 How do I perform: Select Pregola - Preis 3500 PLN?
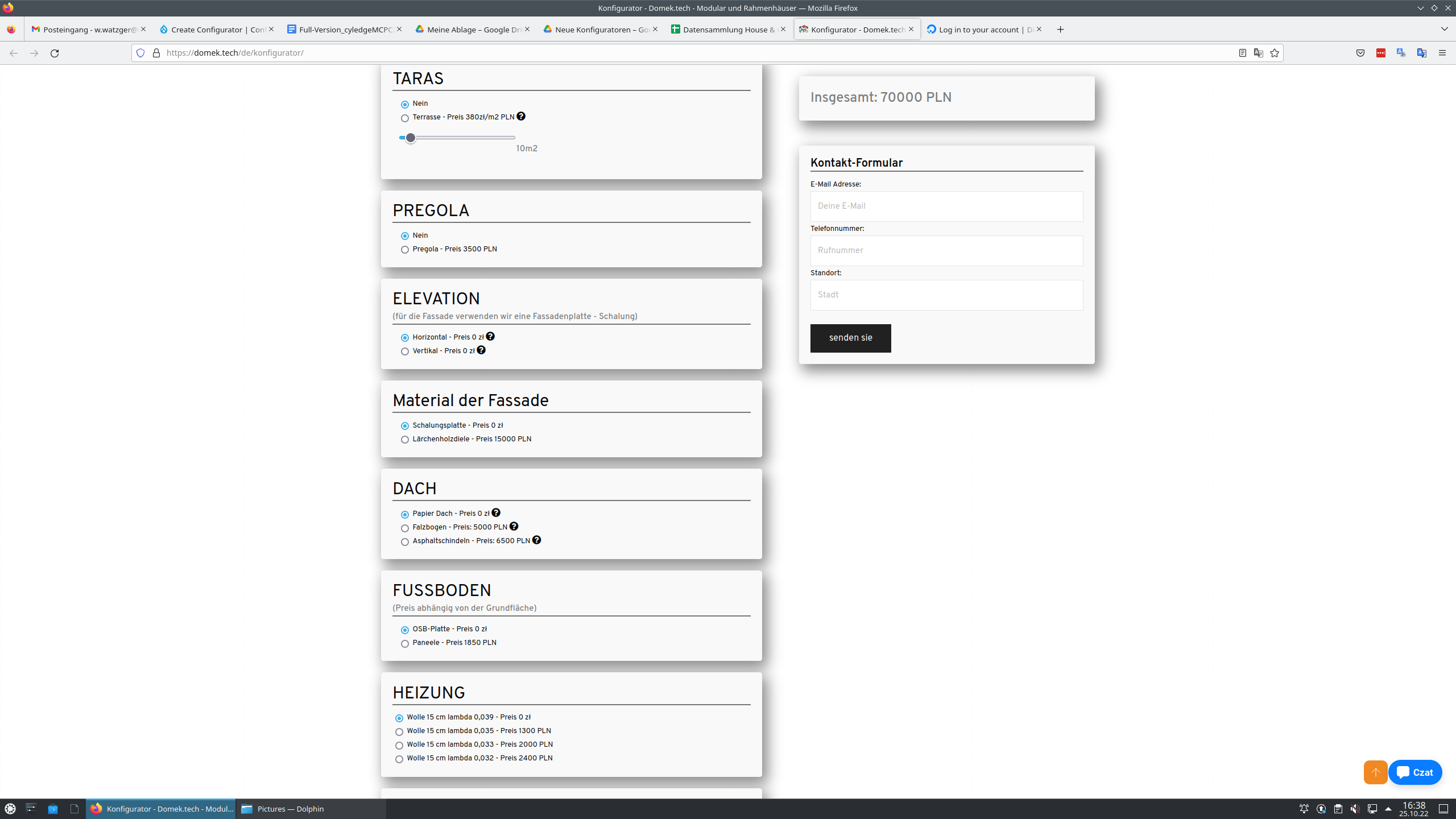[404, 249]
